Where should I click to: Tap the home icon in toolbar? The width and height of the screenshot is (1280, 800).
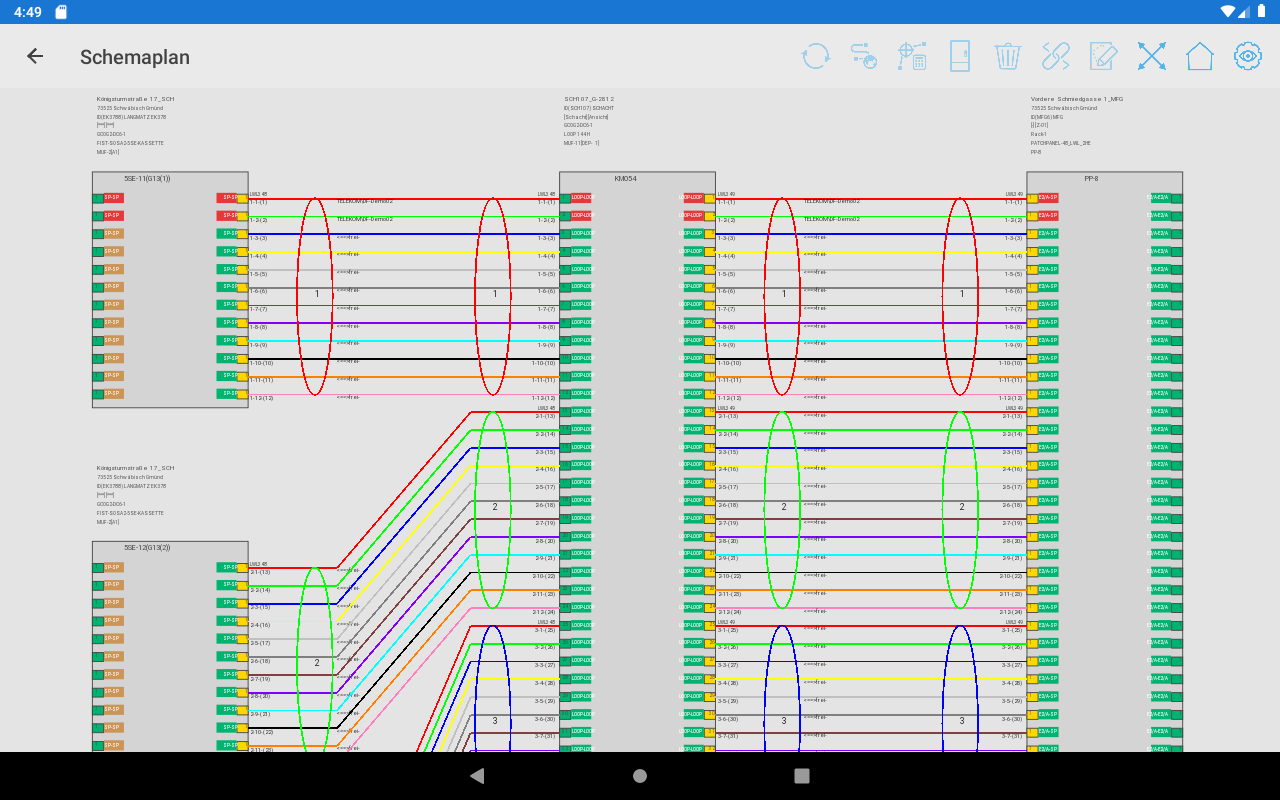(1199, 56)
